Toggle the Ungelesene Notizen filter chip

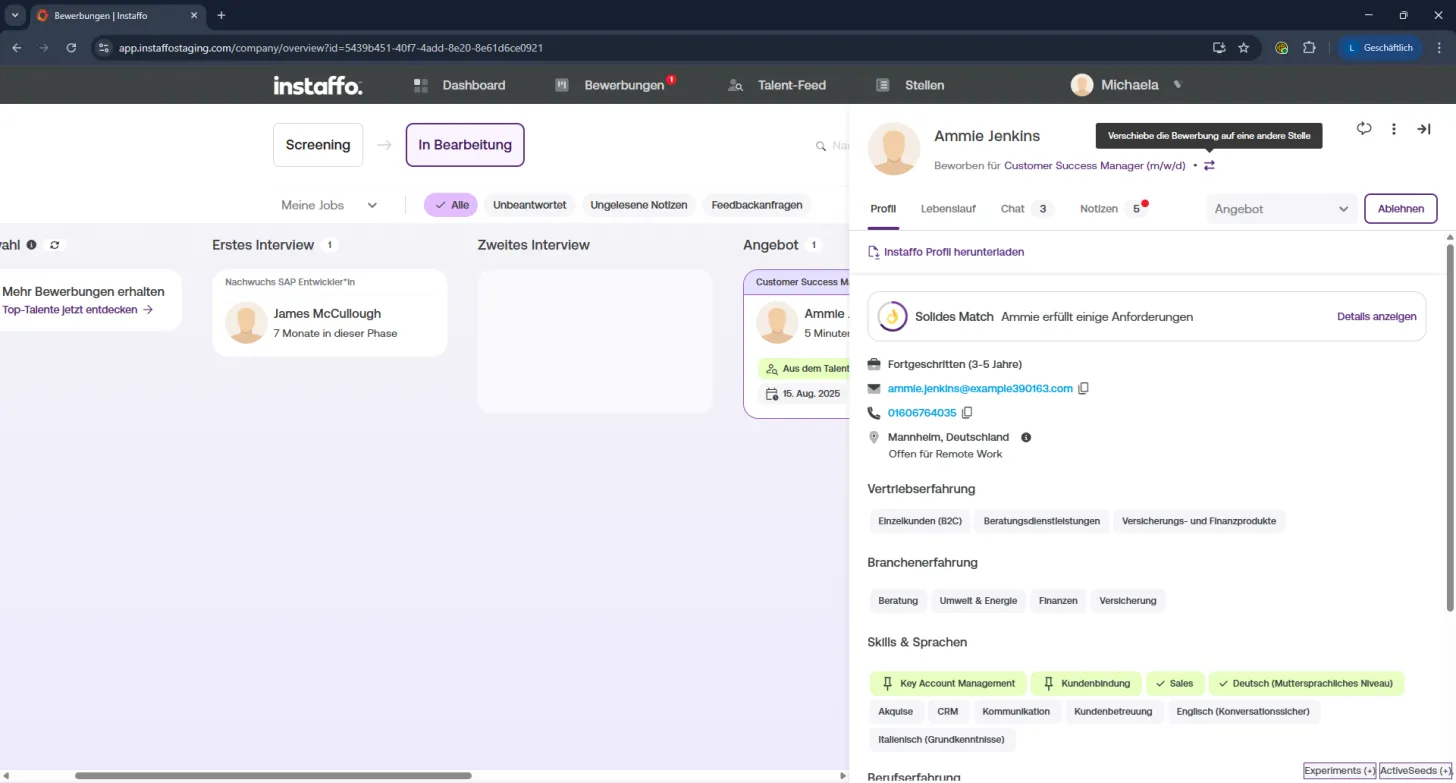[639, 205]
